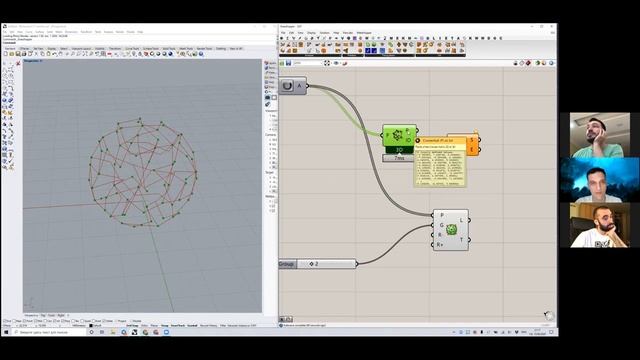
Task: Click the Zoom Extents icon on Grasshopper canvas toolbar
Action: pyautogui.click(x=327, y=63)
